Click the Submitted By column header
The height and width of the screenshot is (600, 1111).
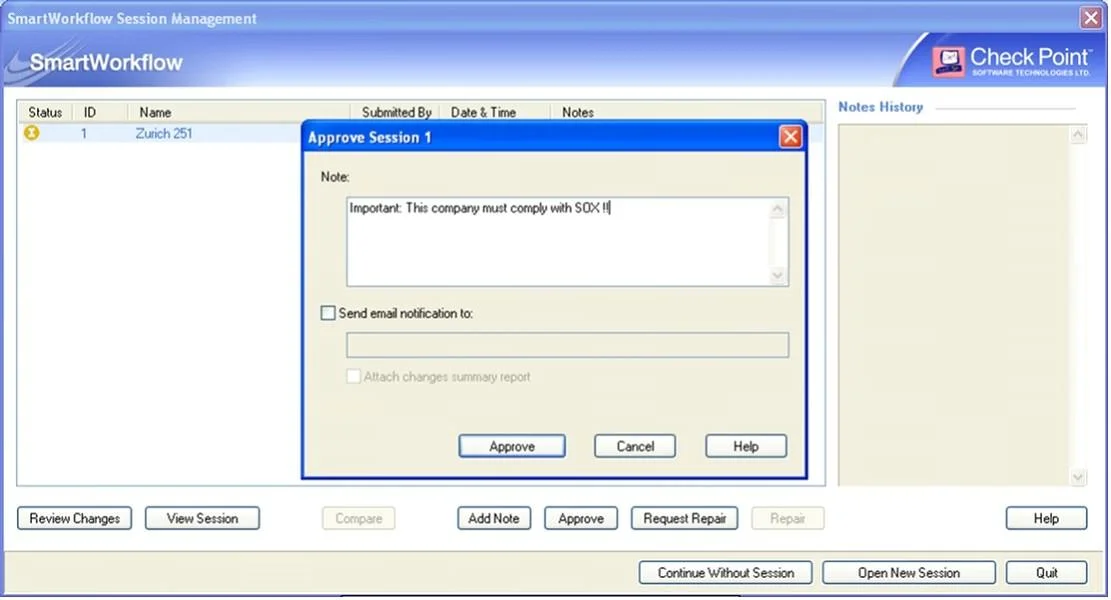point(396,112)
